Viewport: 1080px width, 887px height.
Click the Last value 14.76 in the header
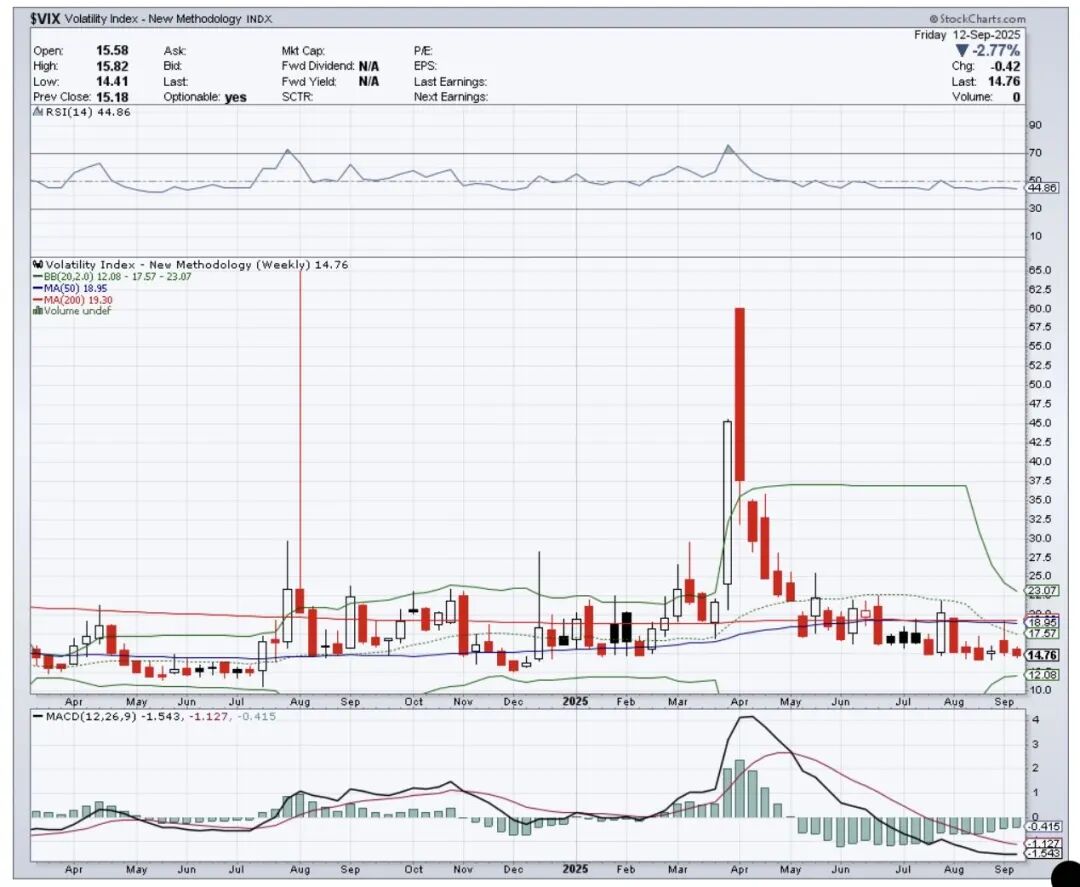(x=1005, y=82)
